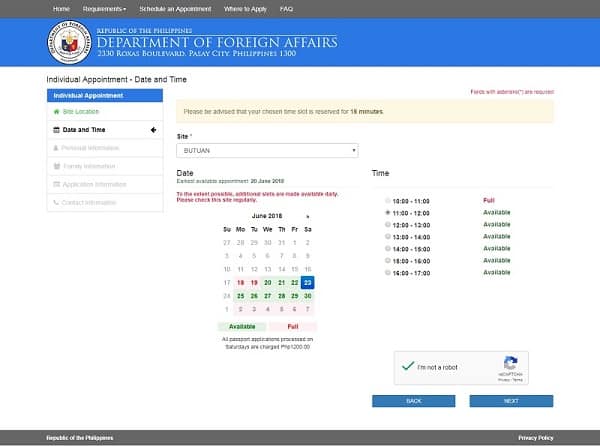Open the Application Information step
600x446 pixels.
tap(105, 184)
